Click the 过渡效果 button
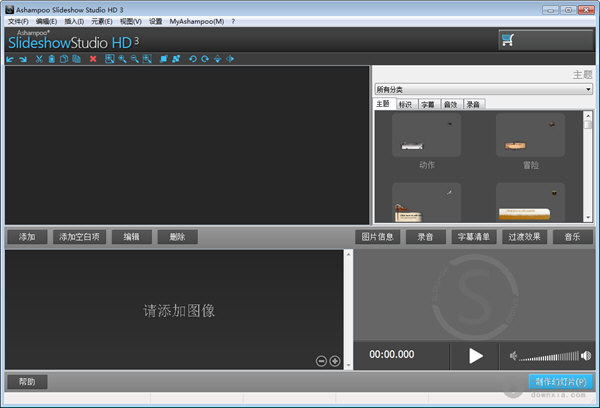Viewport: 600px width, 408px height. pyautogui.click(x=525, y=237)
